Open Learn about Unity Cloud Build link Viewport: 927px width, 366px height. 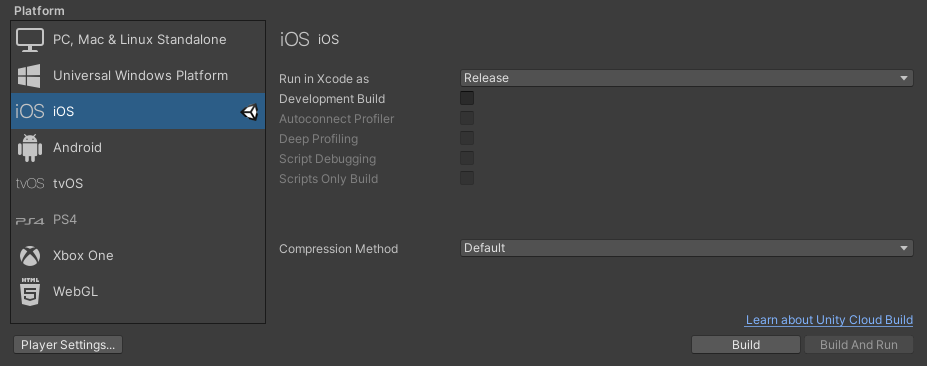[x=829, y=320]
